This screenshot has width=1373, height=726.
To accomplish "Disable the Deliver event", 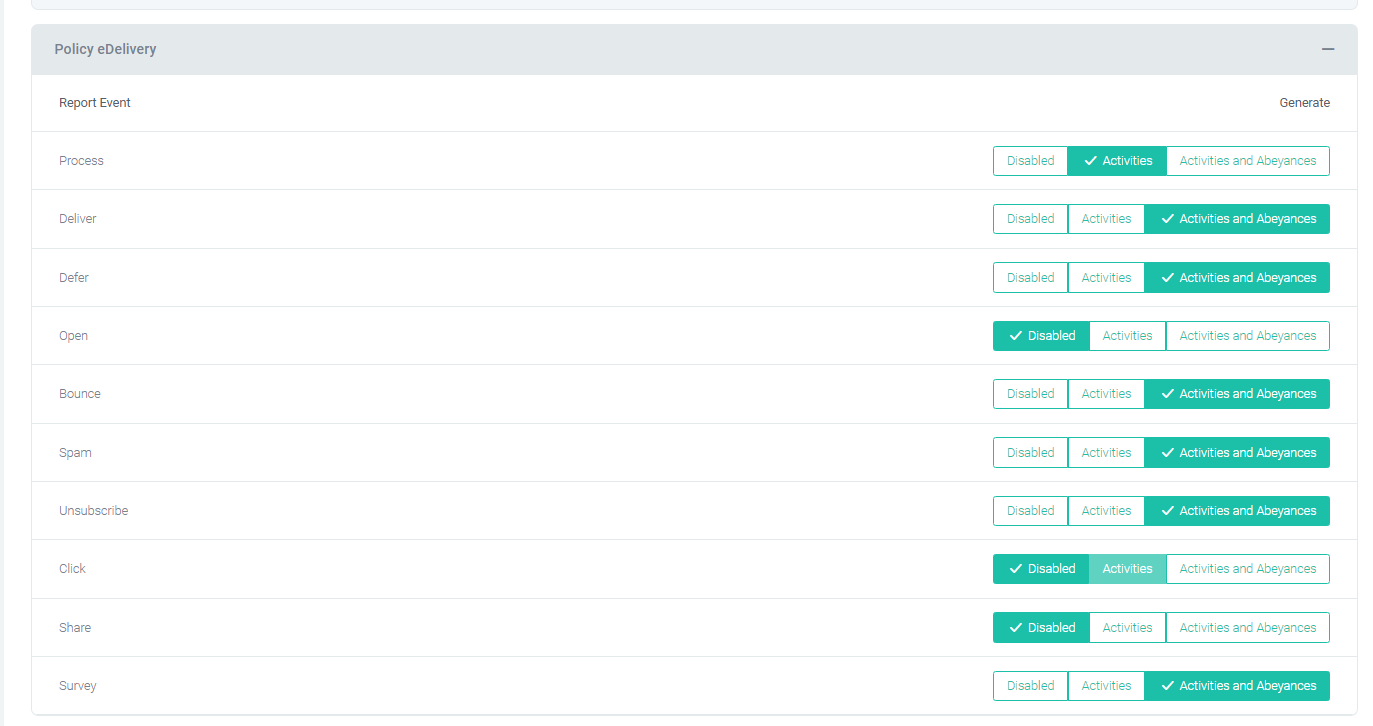I will pyautogui.click(x=1030, y=218).
